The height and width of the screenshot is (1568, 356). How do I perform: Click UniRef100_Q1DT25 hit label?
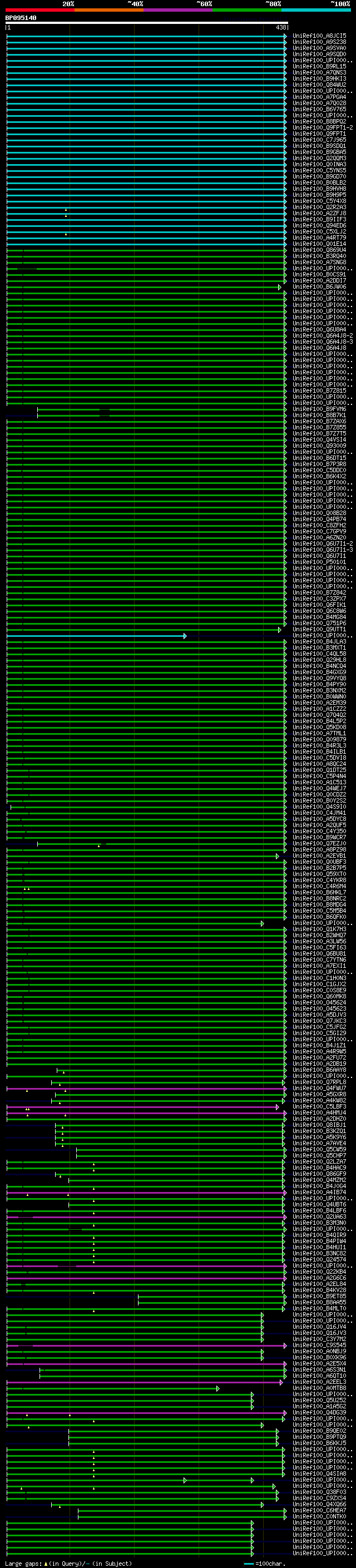click(319, 770)
